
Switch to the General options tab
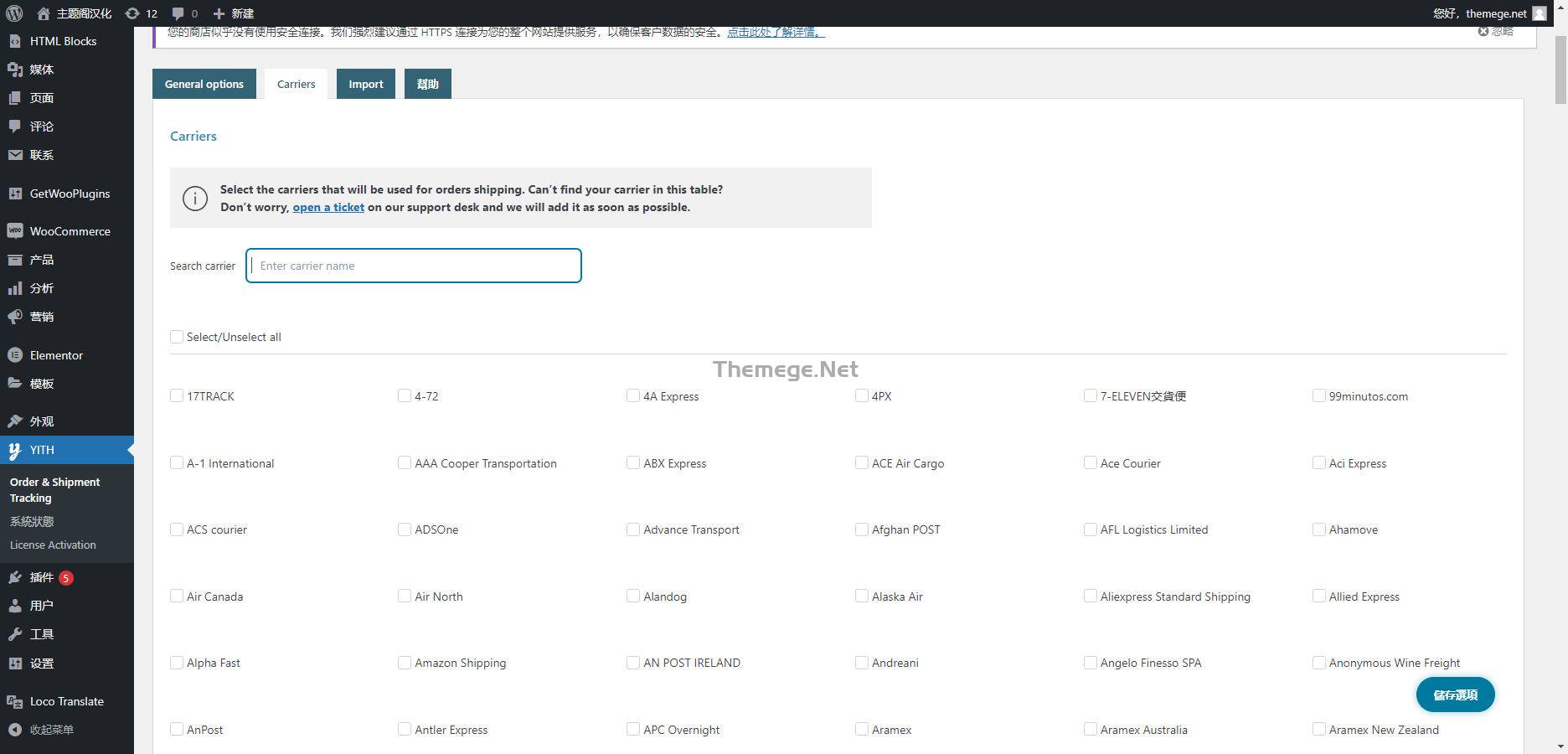click(204, 84)
